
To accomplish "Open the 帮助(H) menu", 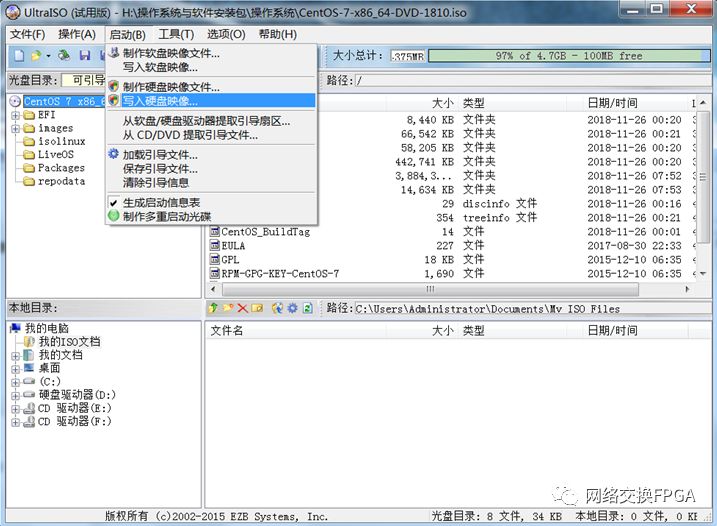I will 278,34.
